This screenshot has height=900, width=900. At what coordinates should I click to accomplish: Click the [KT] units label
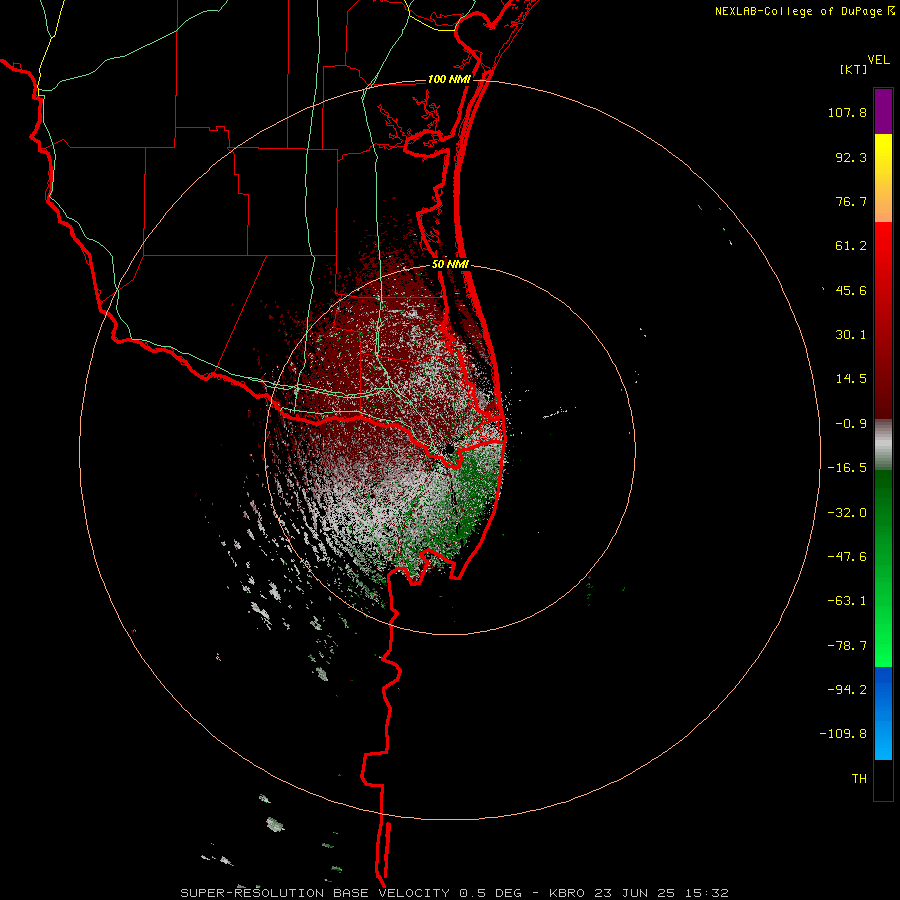(854, 69)
